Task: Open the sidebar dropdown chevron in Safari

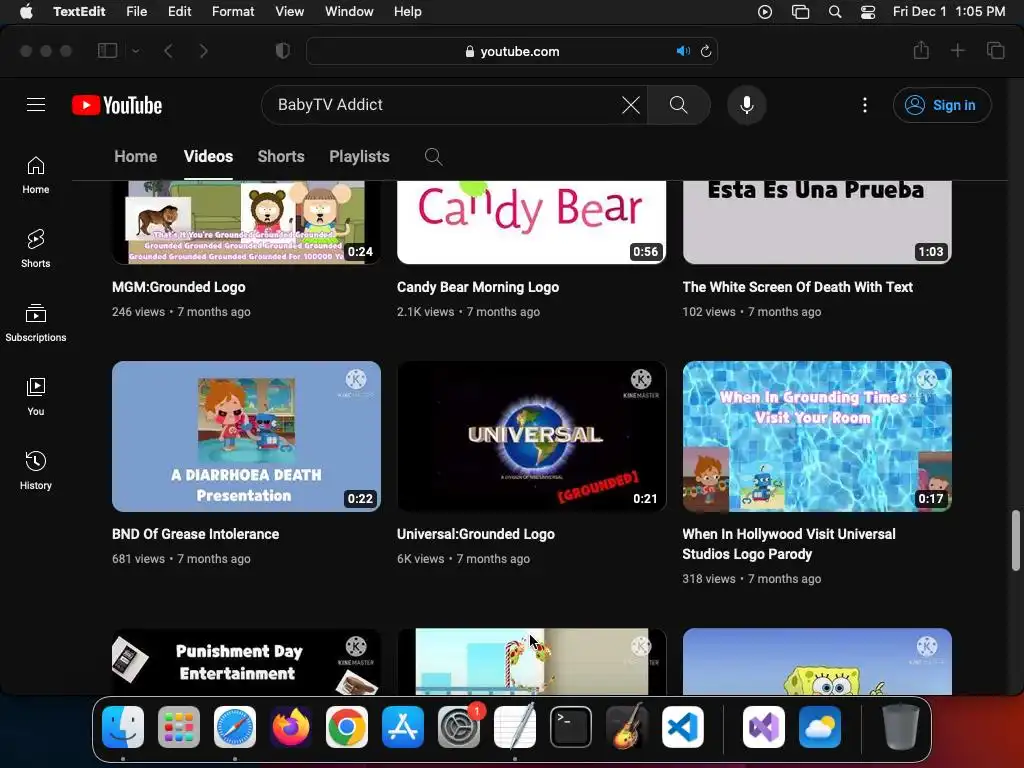Action: click(136, 51)
